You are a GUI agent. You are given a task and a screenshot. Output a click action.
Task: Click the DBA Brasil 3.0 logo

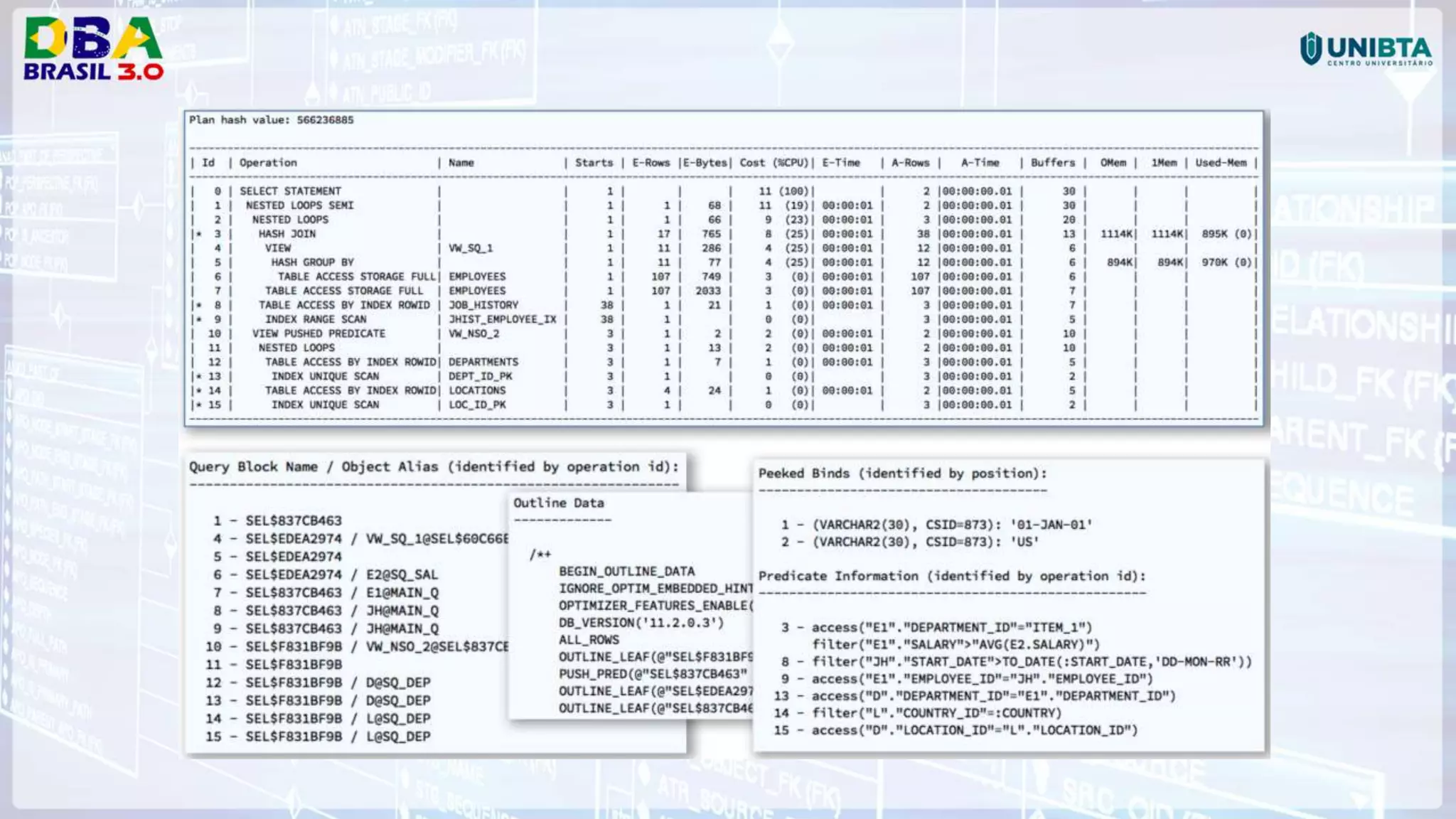click(x=93, y=48)
